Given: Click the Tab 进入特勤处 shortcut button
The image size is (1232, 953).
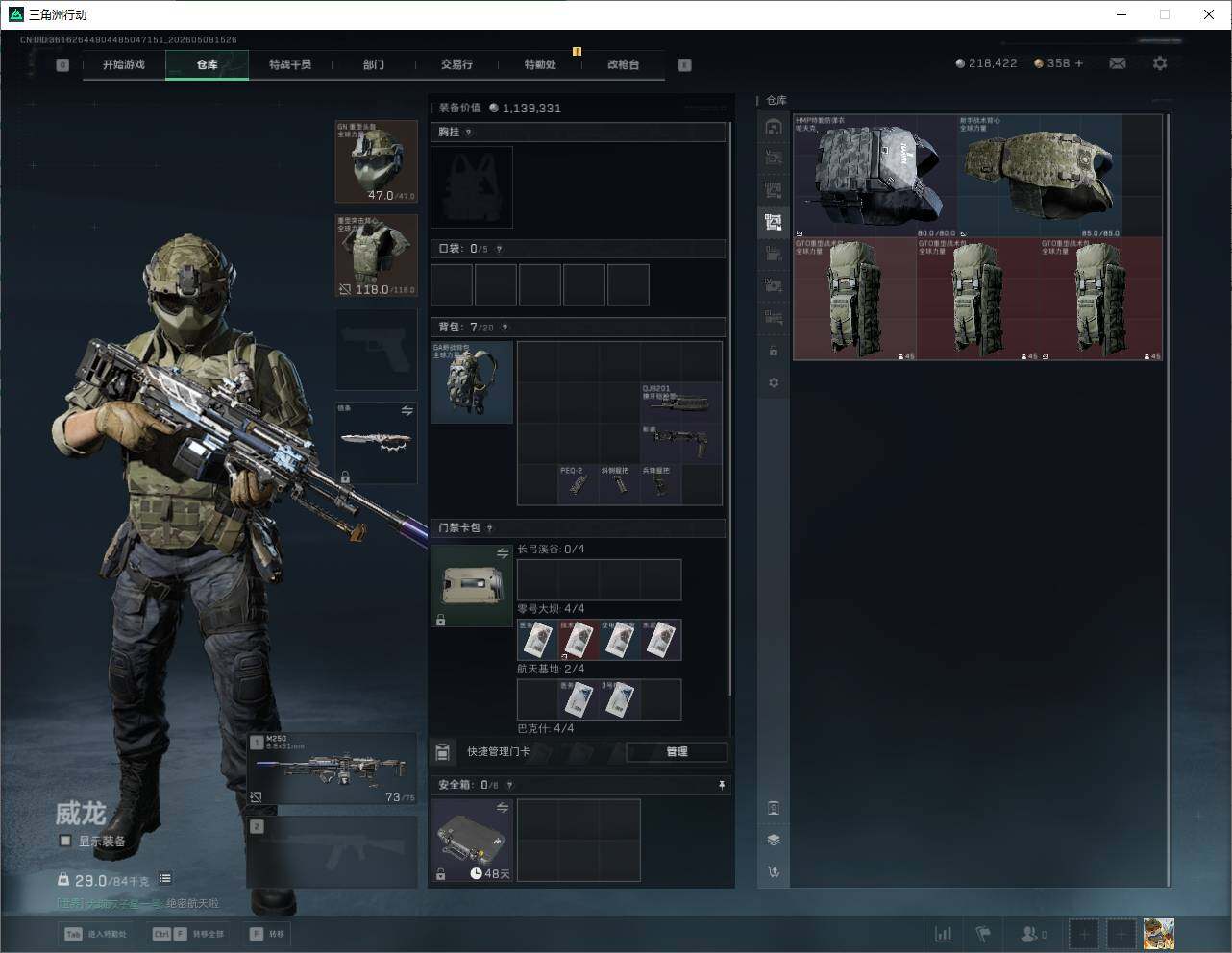Looking at the screenshot, I should click(95, 934).
